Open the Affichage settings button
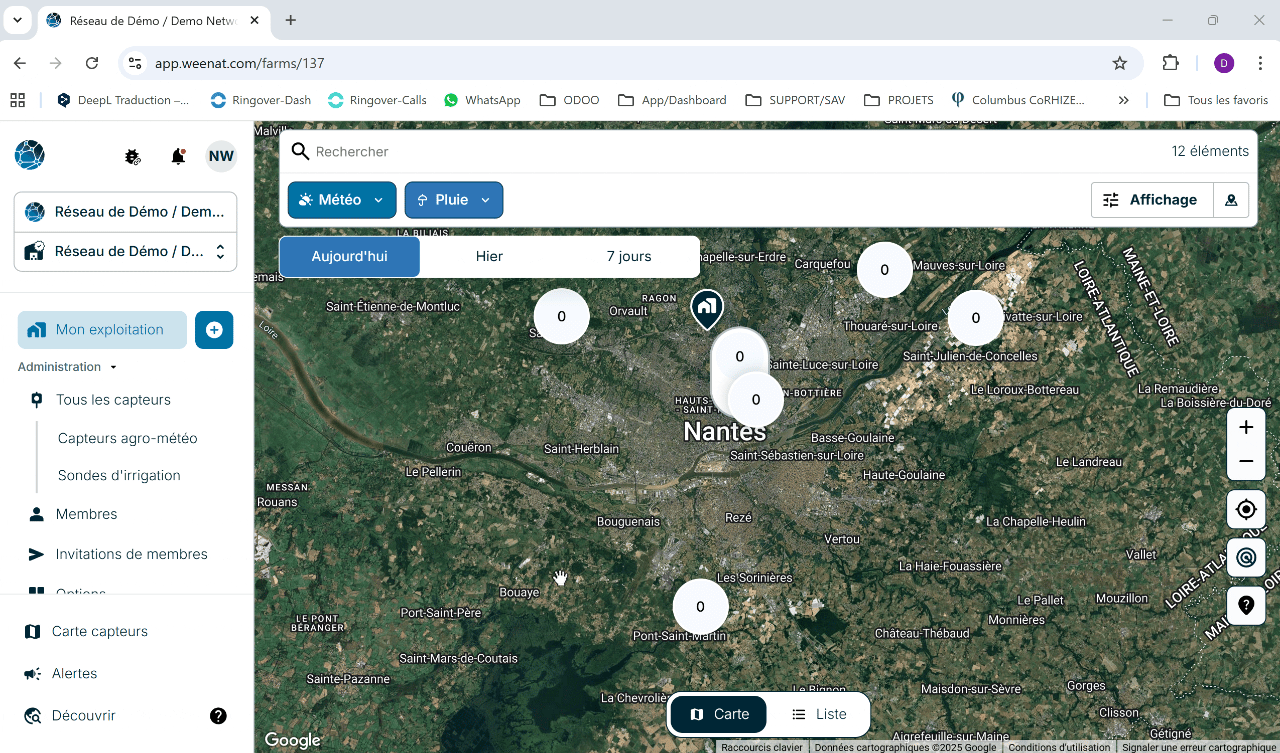The width and height of the screenshot is (1280, 753). point(1152,200)
